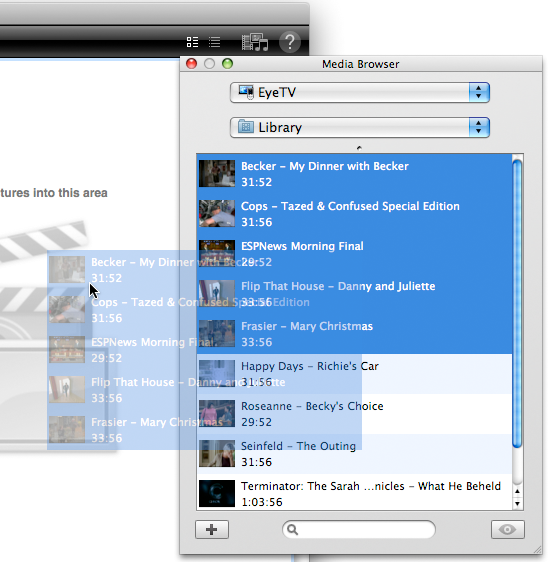Click the blue scrollbar thumb in list
The height and width of the screenshot is (562, 548).
pyautogui.click(x=517, y=303)
